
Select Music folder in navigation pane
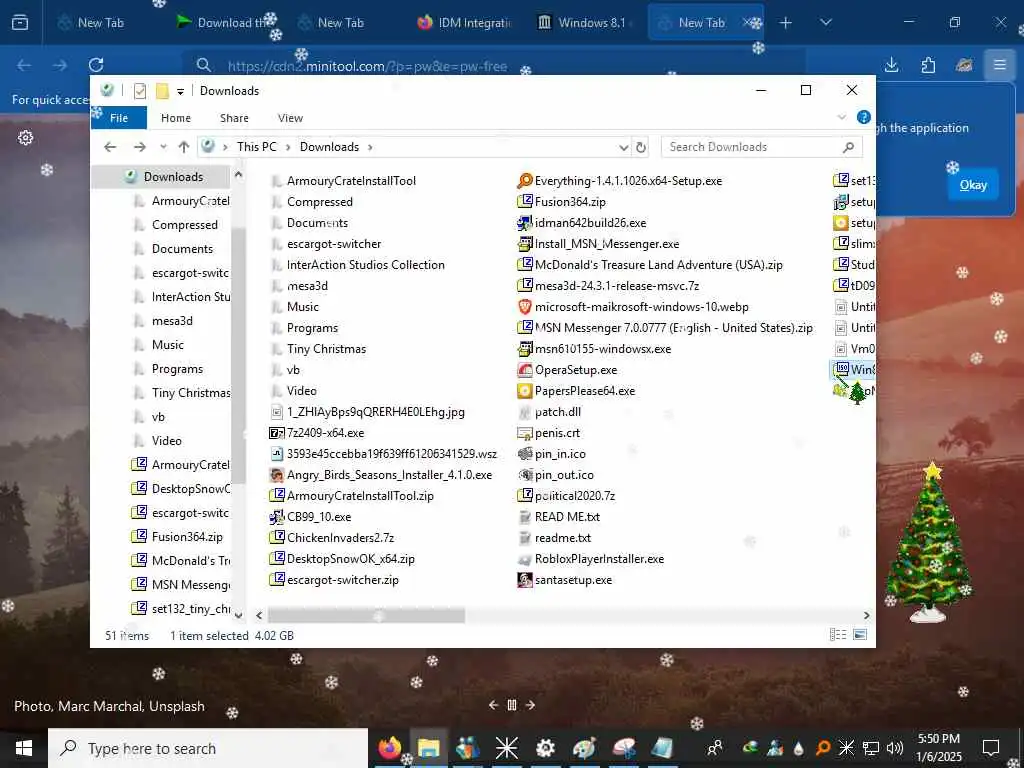pos(168,345)
